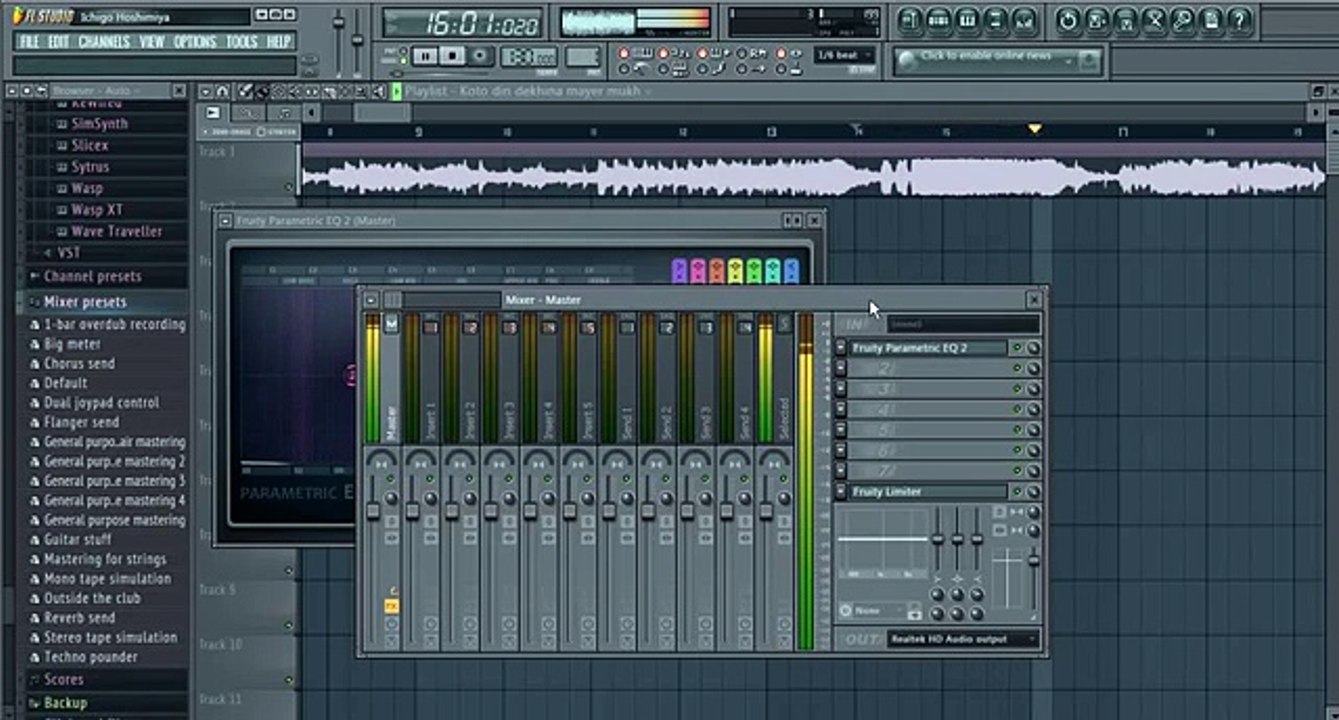
Task: Toggle Fruity Parametric EQ 2 effect slot on/off
Action: pyautogui.click(x=1017, y=348)
